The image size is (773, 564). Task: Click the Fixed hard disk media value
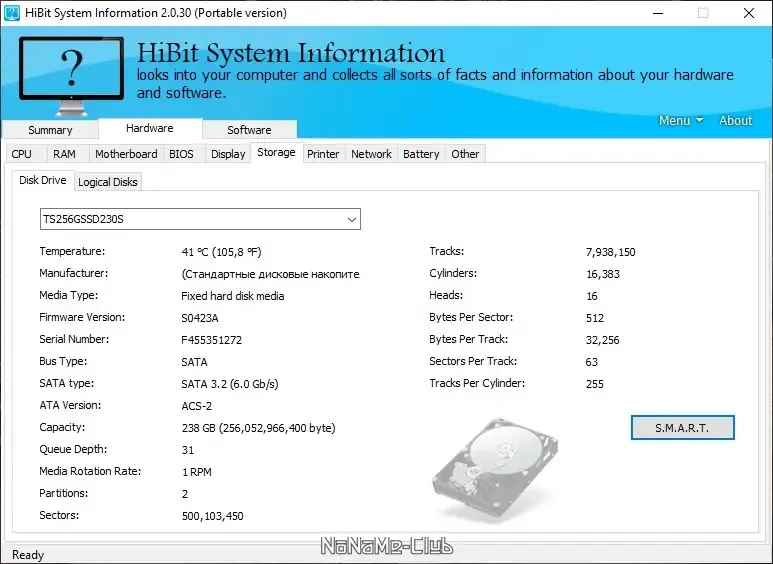[233, 296]
